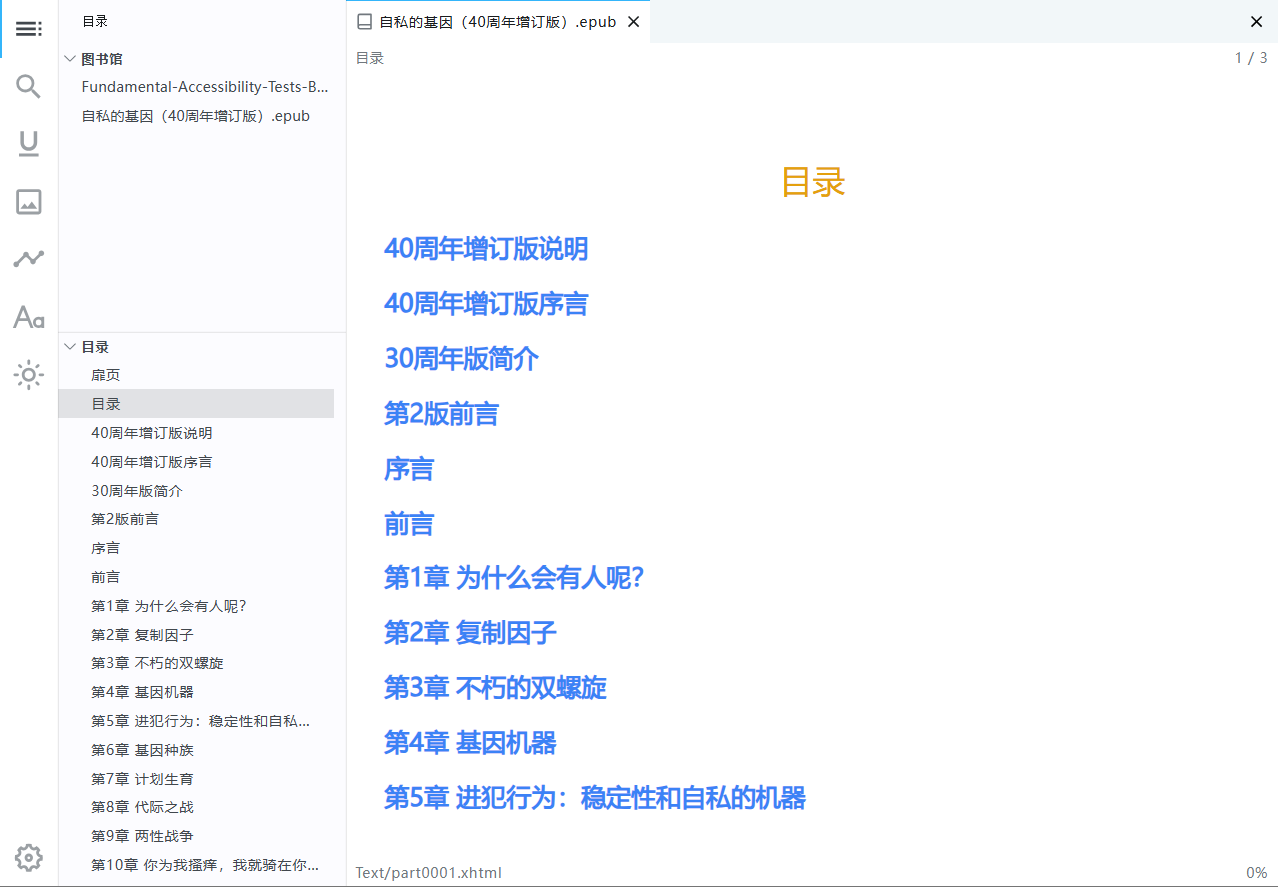The width and height of the screenshot is (1278, 887).
Task: Follow 第1章 为什么会有人呢 page link
Action: pyautogui.click(x=514, y=578)
